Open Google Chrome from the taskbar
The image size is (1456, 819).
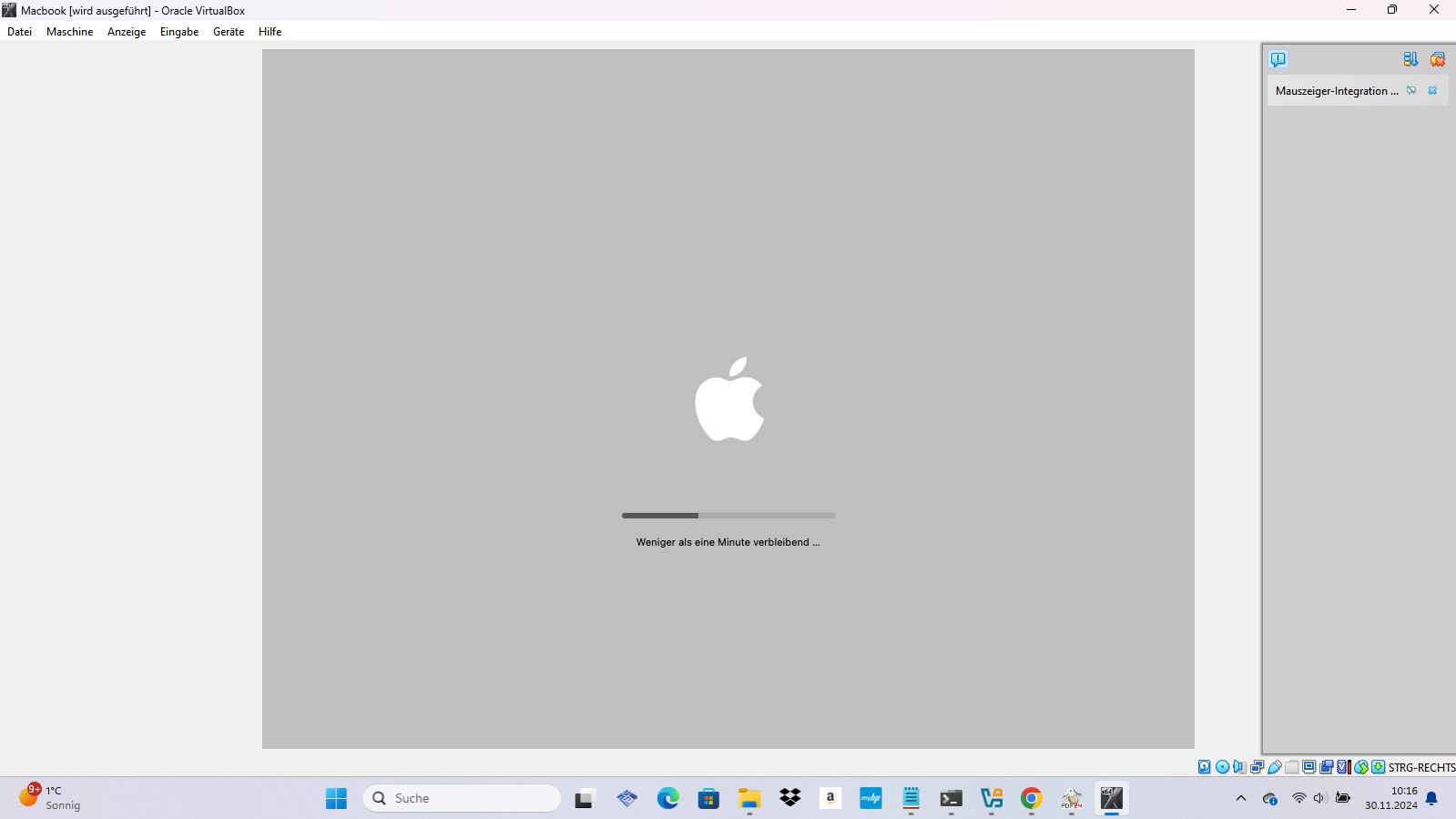click(x=1031, y=798)
